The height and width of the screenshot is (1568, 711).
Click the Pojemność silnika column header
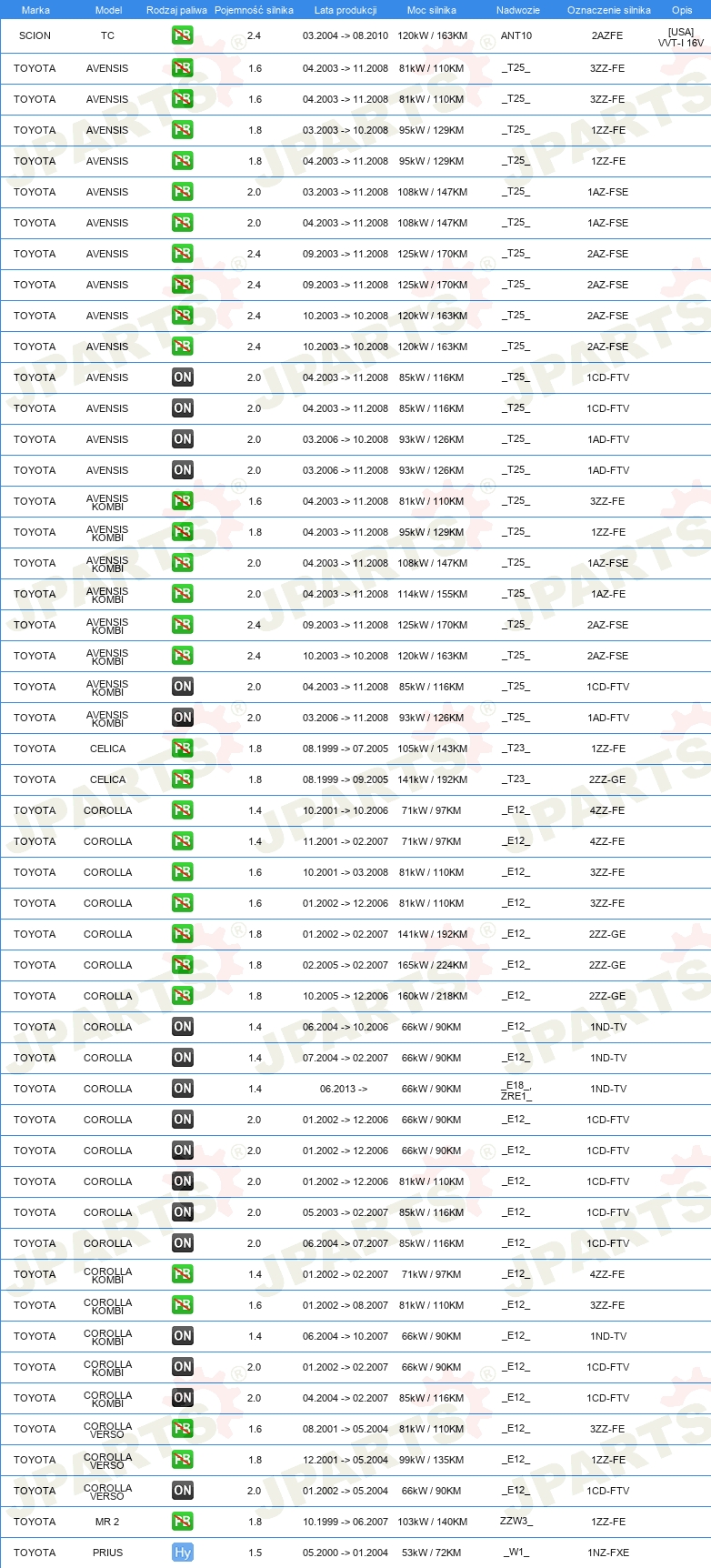coord(254,10)
